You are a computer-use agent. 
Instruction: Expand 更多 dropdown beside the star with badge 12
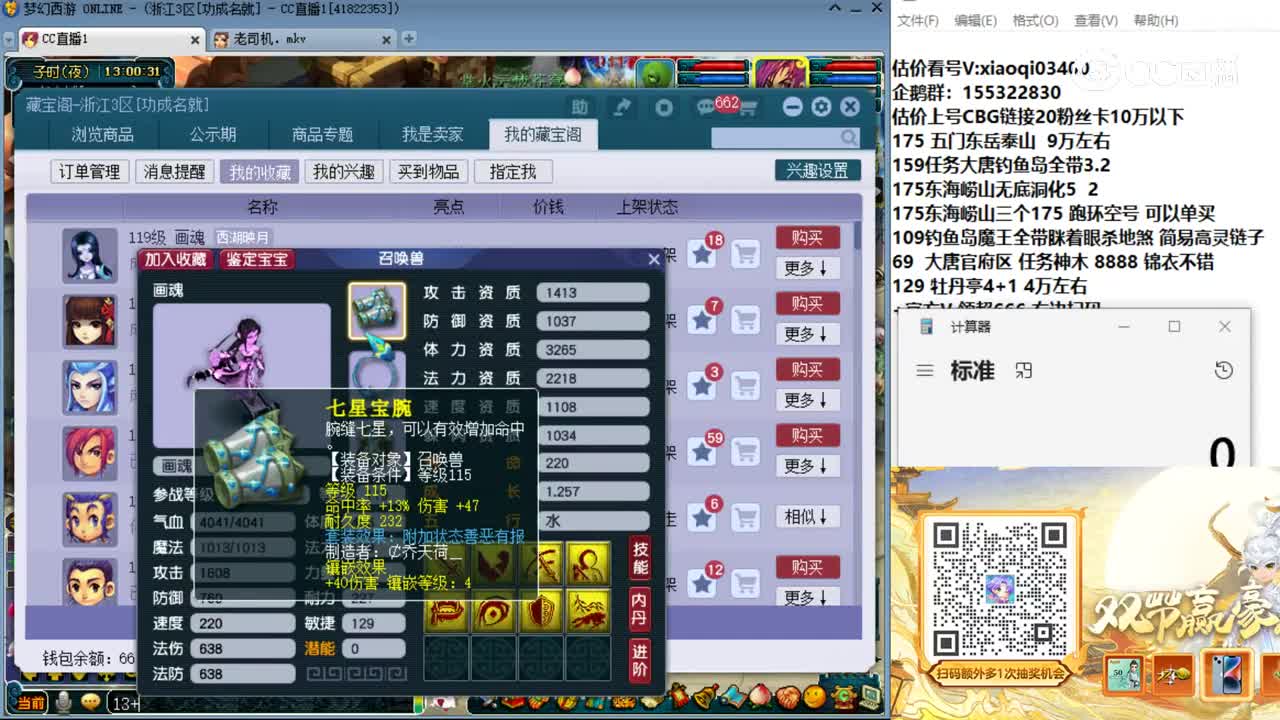click(x=807, y=598)
